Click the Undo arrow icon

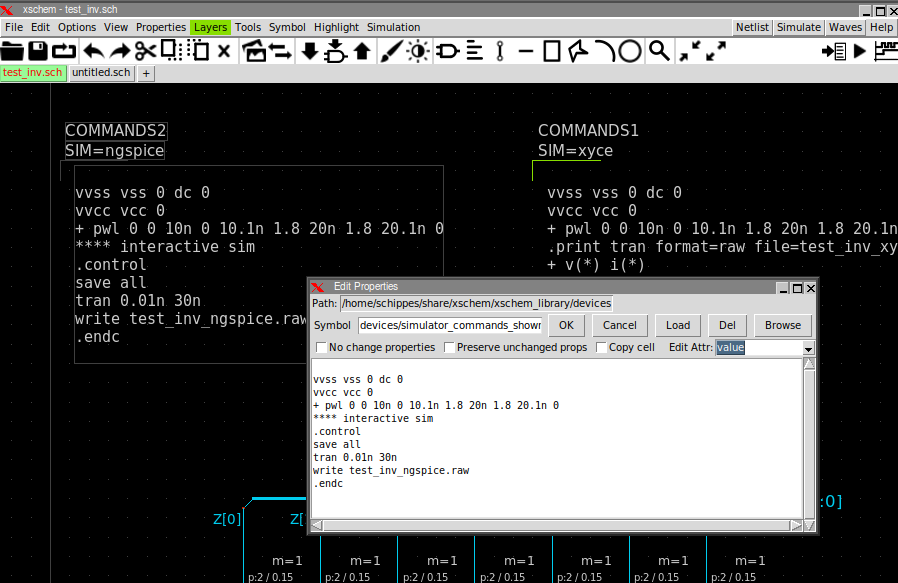click(93, 51)
